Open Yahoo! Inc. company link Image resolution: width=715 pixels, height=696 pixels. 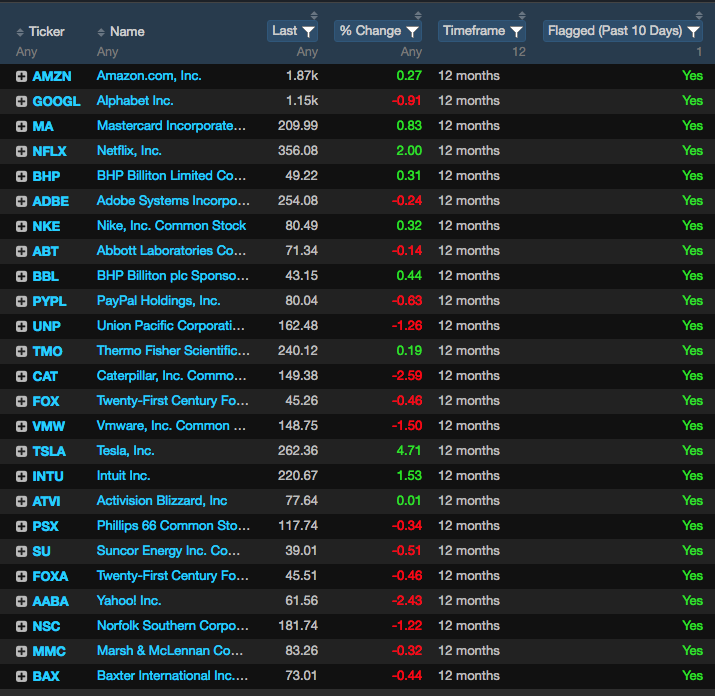click(x=129, y=601)
